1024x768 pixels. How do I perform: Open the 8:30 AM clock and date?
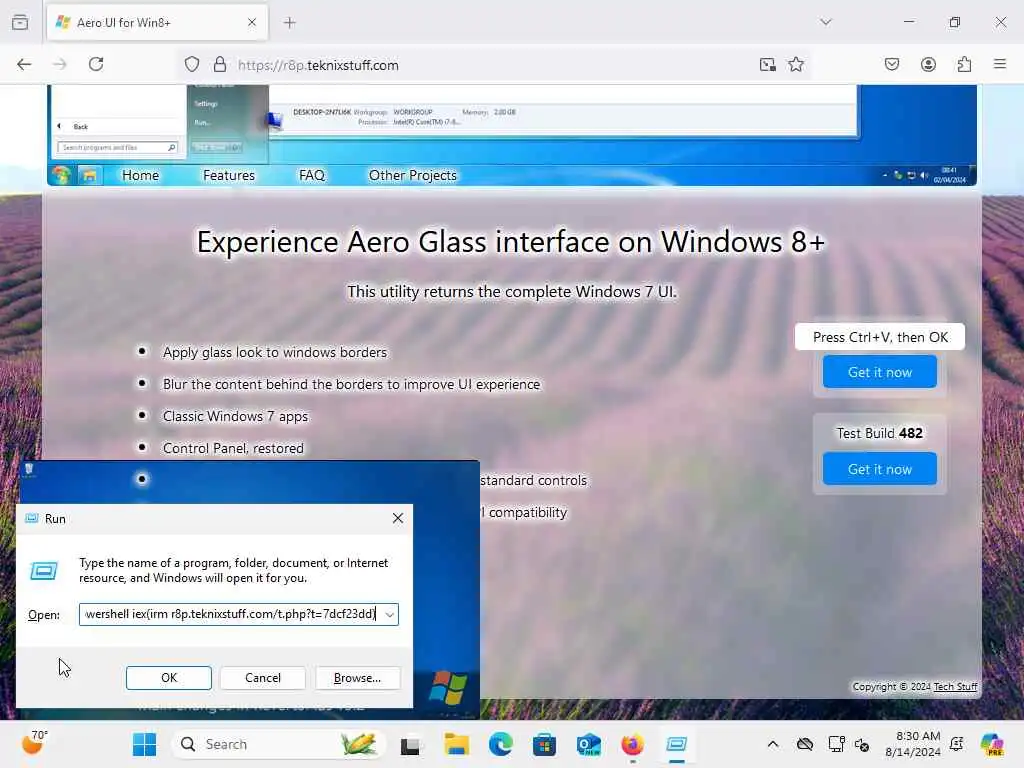coord(912,744)
